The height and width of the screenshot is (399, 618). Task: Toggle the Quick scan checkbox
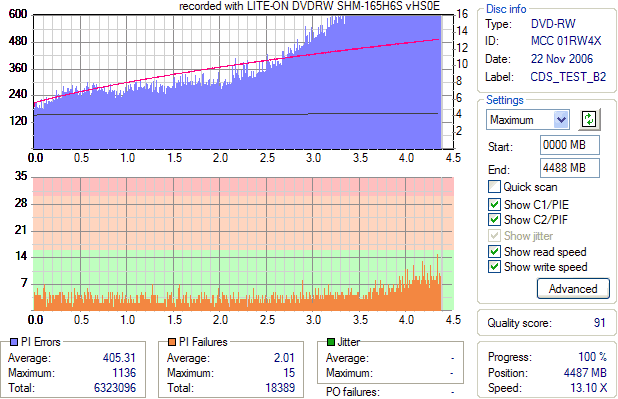[494, 186]
